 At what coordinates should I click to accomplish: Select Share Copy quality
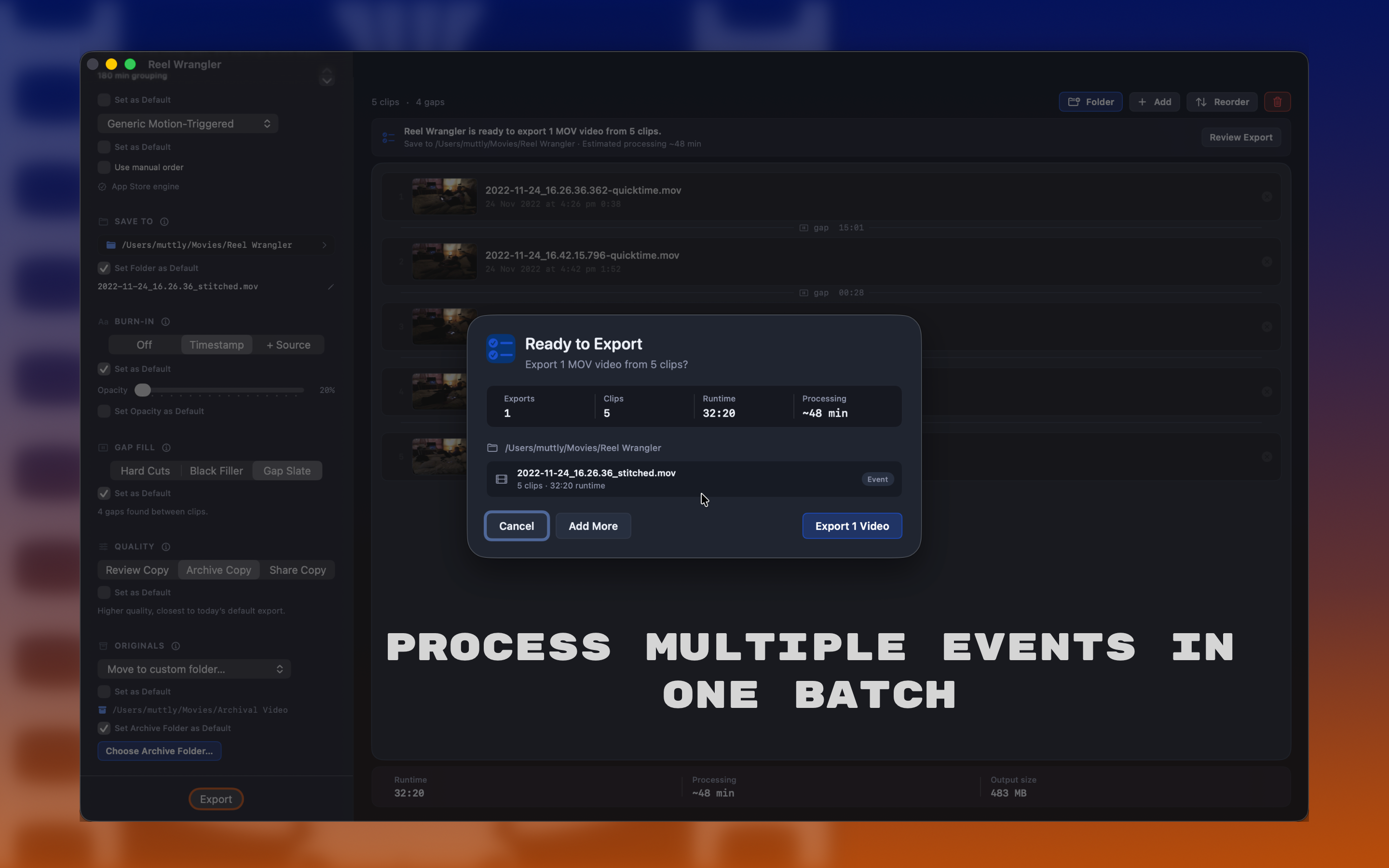coord(297,570)
